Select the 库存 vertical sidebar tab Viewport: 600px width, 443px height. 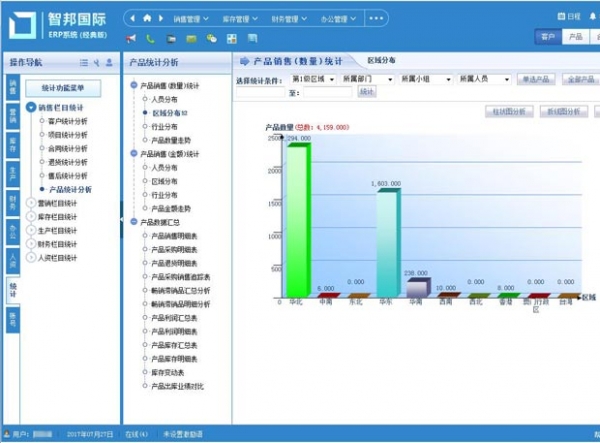point(13,145)
